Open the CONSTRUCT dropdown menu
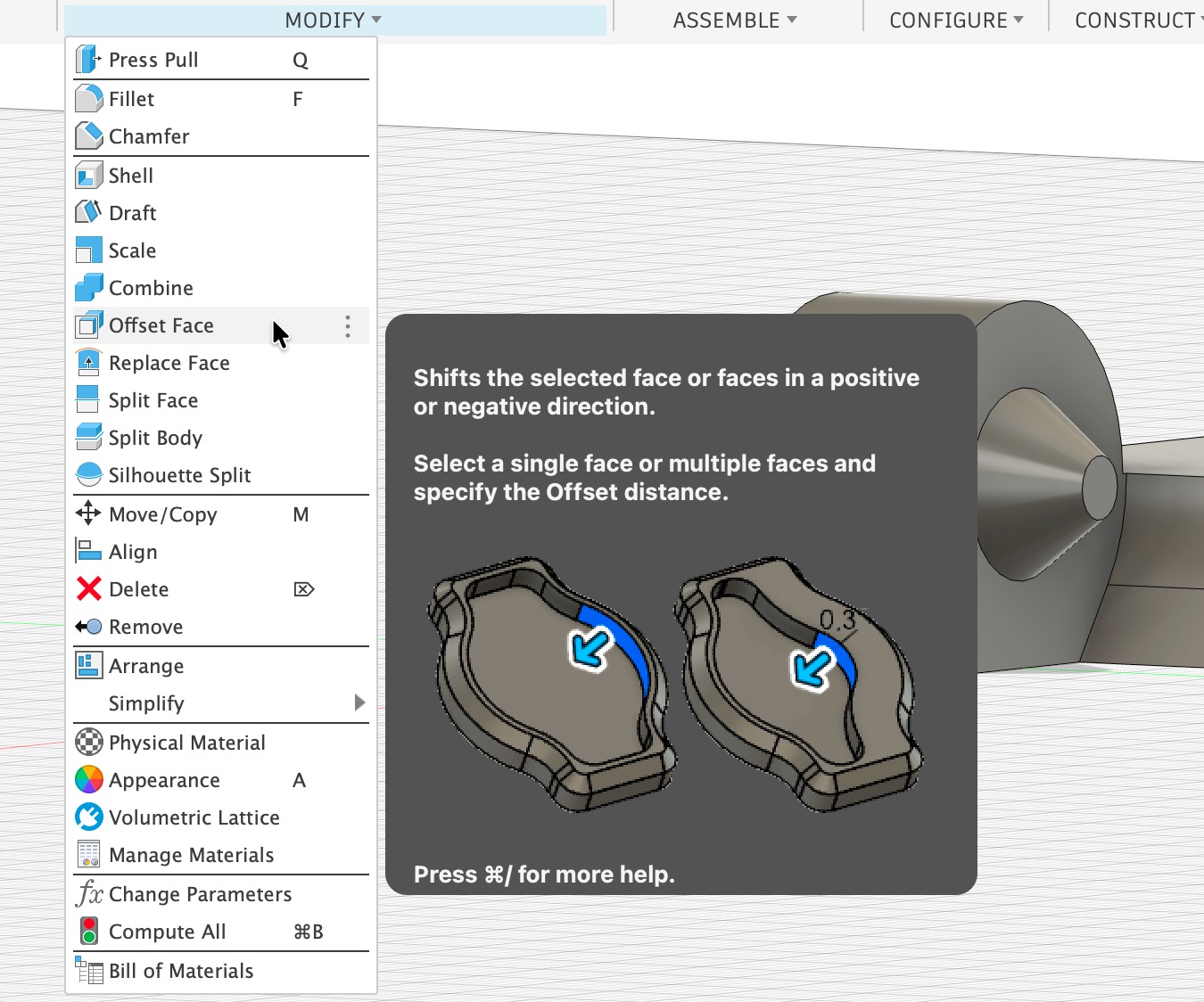 click(1138, 20)
